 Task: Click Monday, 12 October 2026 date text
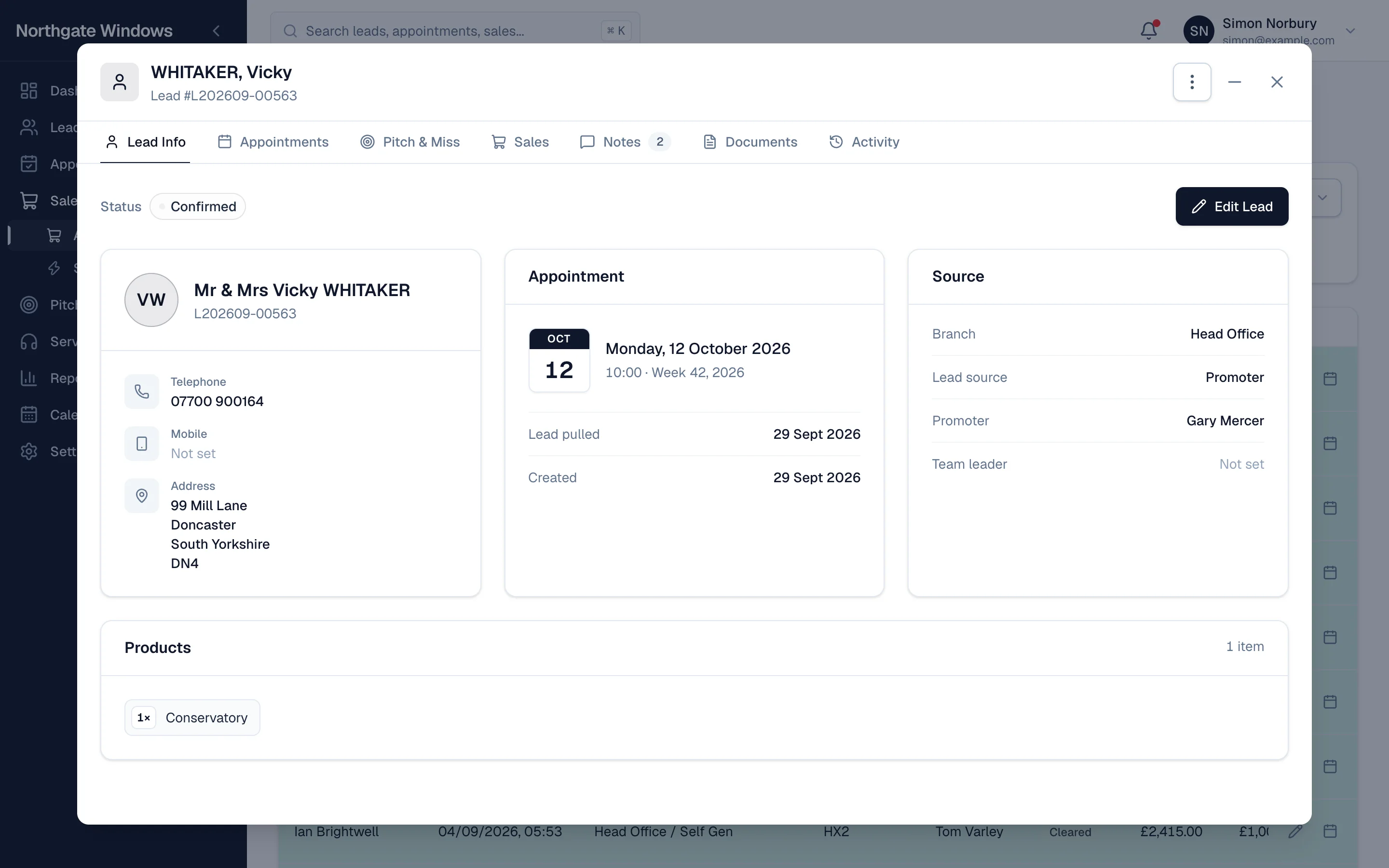point(698,349)
